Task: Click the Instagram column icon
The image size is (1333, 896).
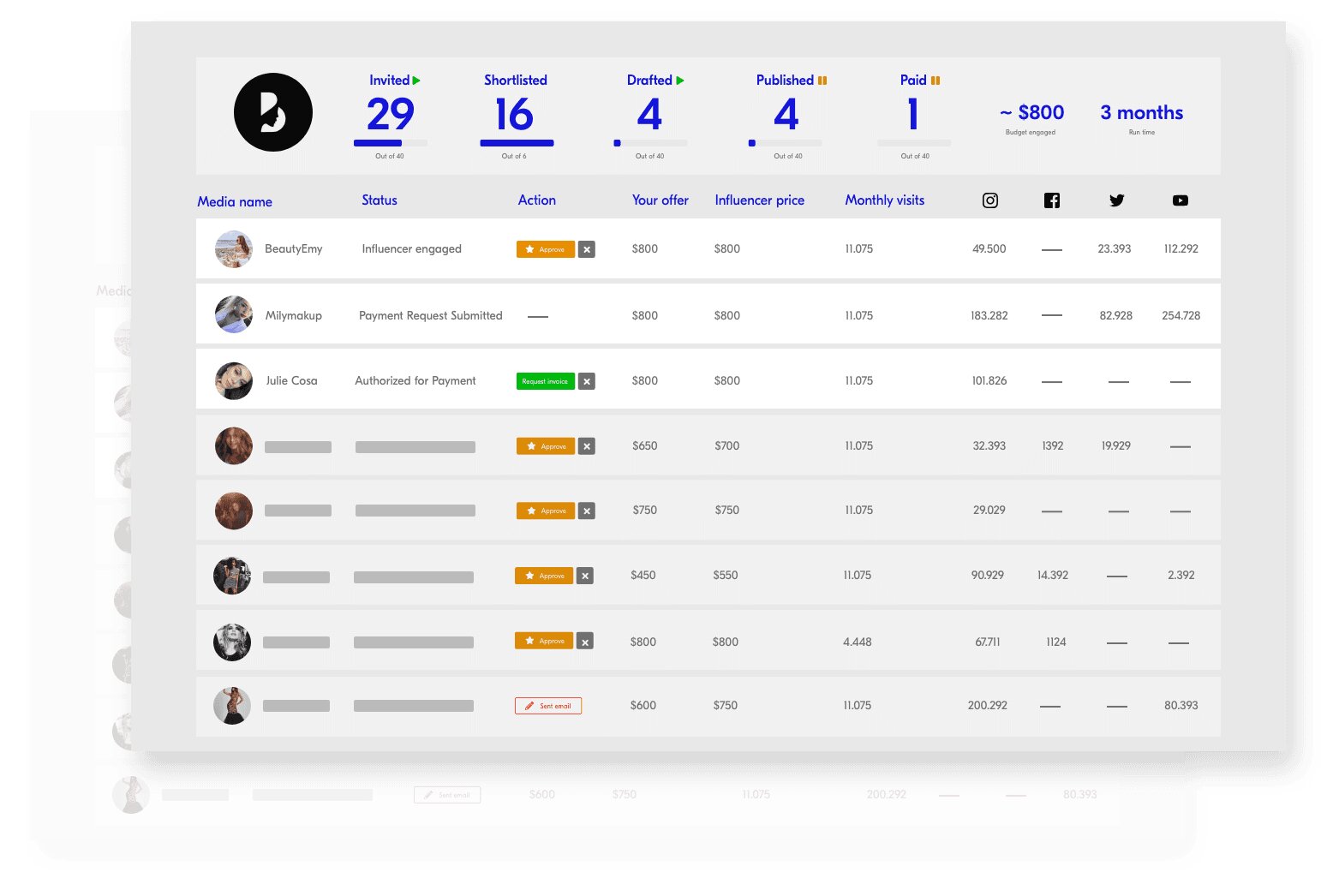Action: (990, 200)
